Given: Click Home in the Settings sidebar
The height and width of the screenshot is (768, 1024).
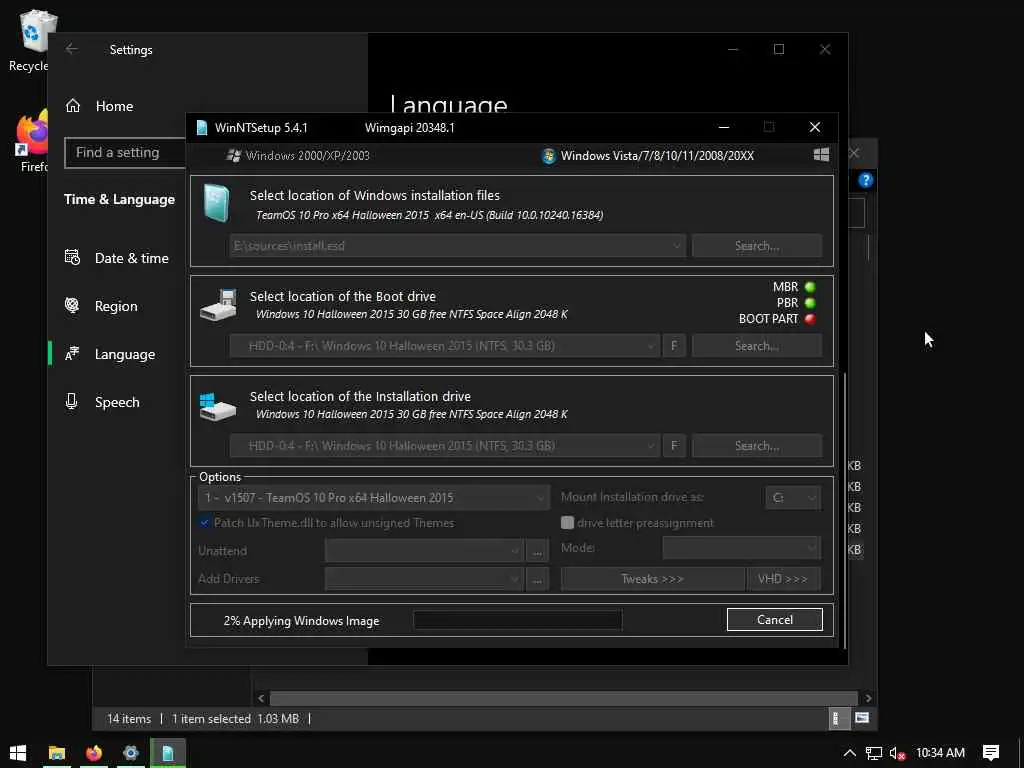Looking at the screenshot, I should [x=115, y=106].
